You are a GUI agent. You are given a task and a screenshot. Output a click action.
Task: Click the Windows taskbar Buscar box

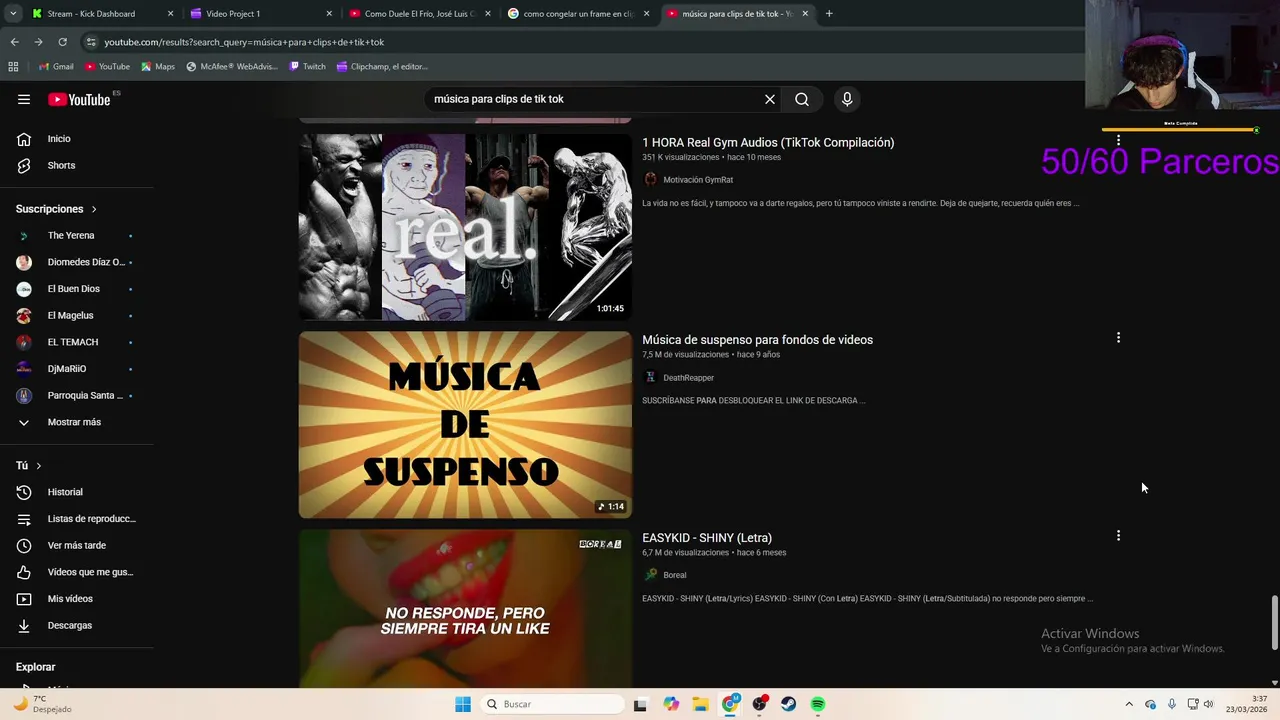[x=551, y=704]
